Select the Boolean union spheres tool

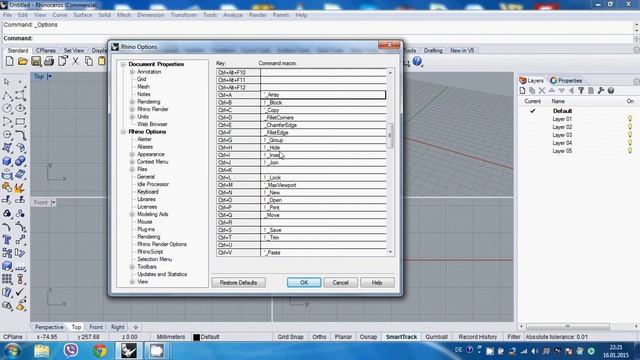[20, 161]
